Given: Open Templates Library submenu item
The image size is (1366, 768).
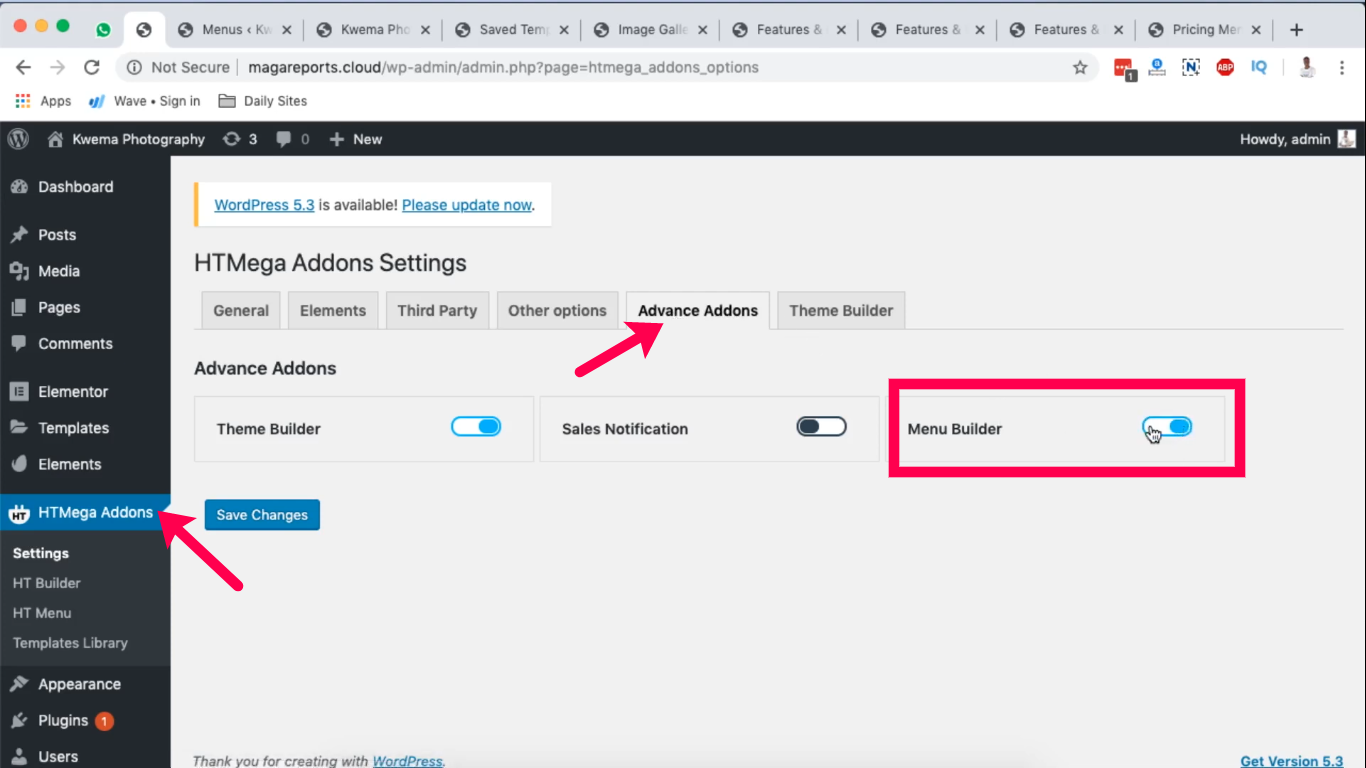Looking at the screenshot, I should point(70,643).
